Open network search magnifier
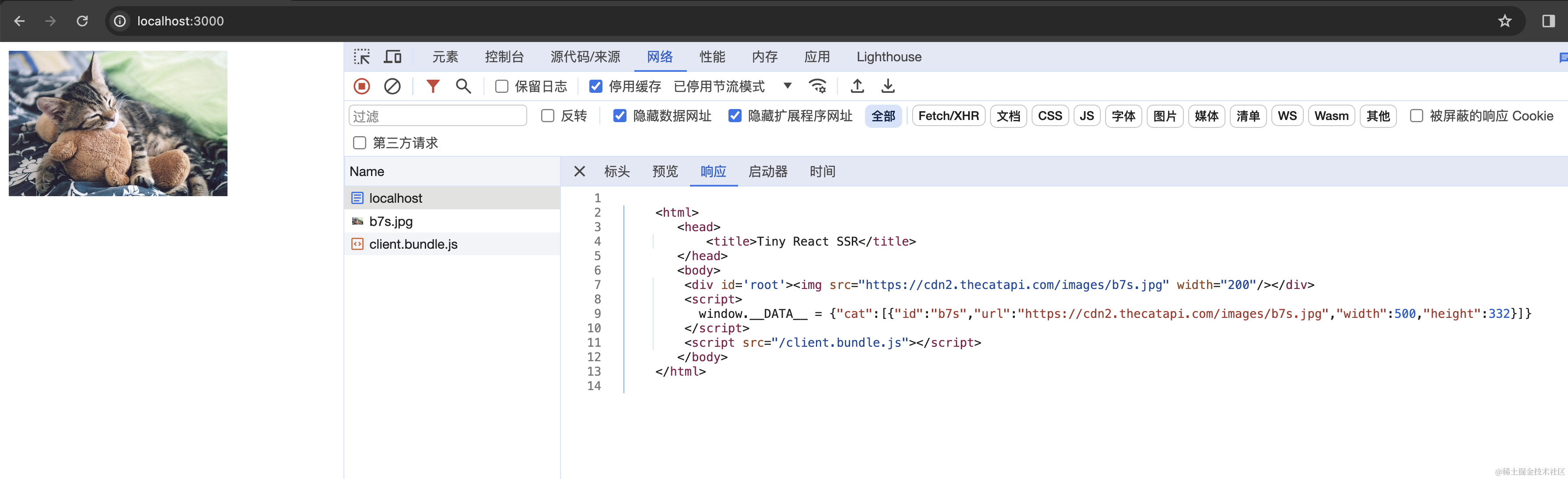Viewport: 1568px width, 479px height. tap(463, 87)
